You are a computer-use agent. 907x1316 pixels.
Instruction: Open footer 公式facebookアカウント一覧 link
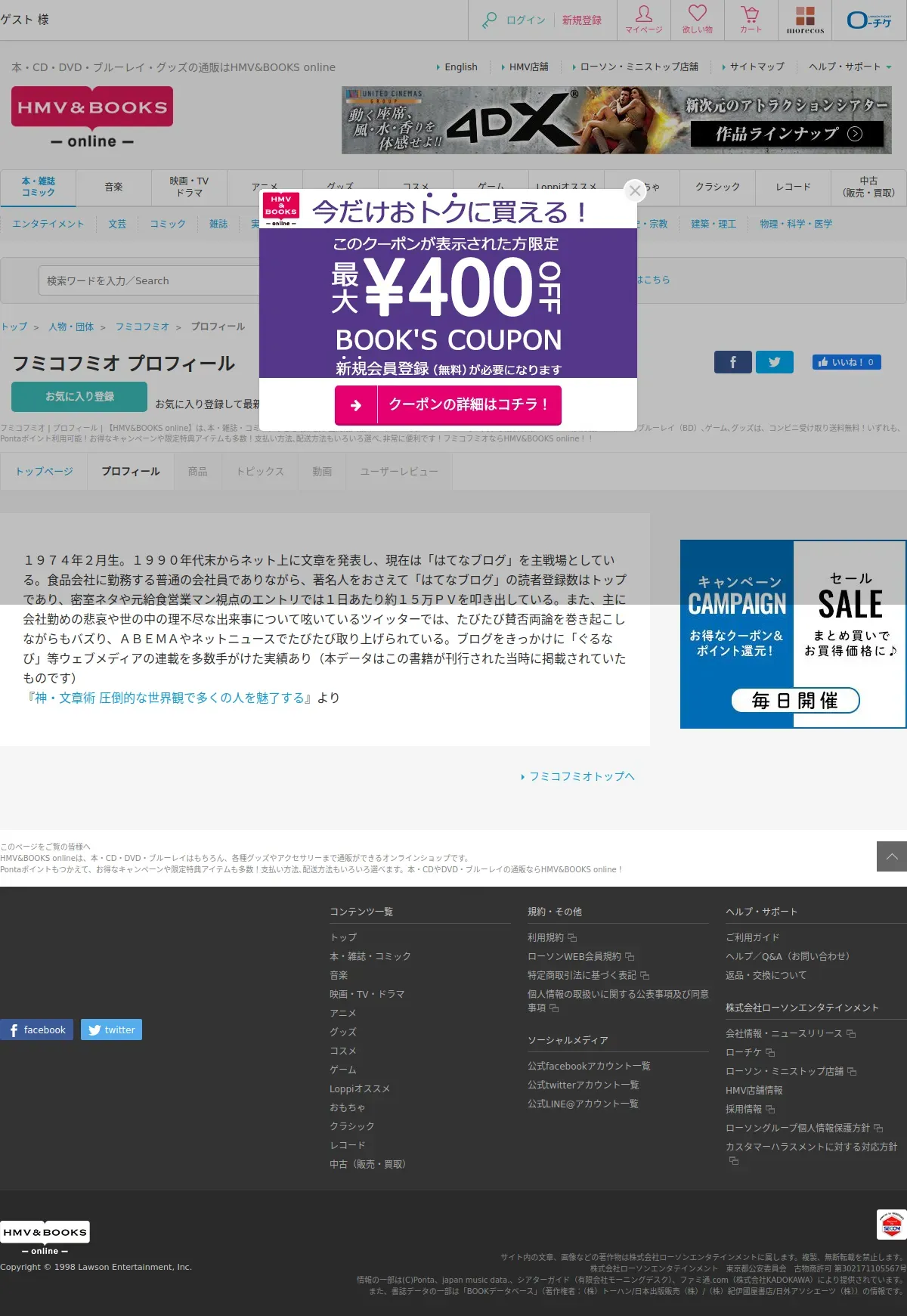point(589,1066)
